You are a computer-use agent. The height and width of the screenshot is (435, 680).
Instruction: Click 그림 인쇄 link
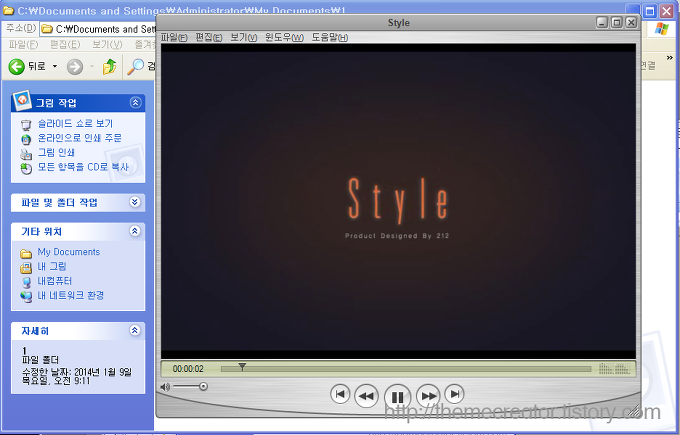pyautogui.click(x=56, y=152)
